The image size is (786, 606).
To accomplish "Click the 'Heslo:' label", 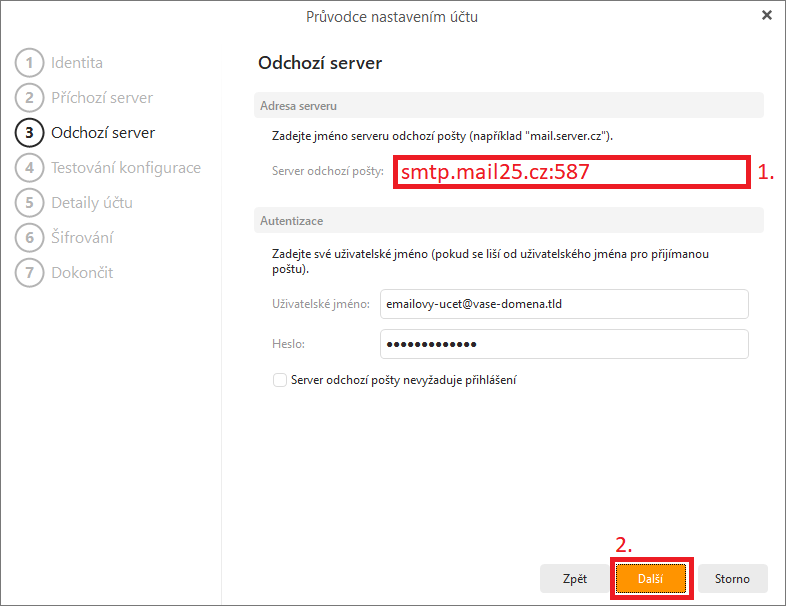I will [288, 344].
